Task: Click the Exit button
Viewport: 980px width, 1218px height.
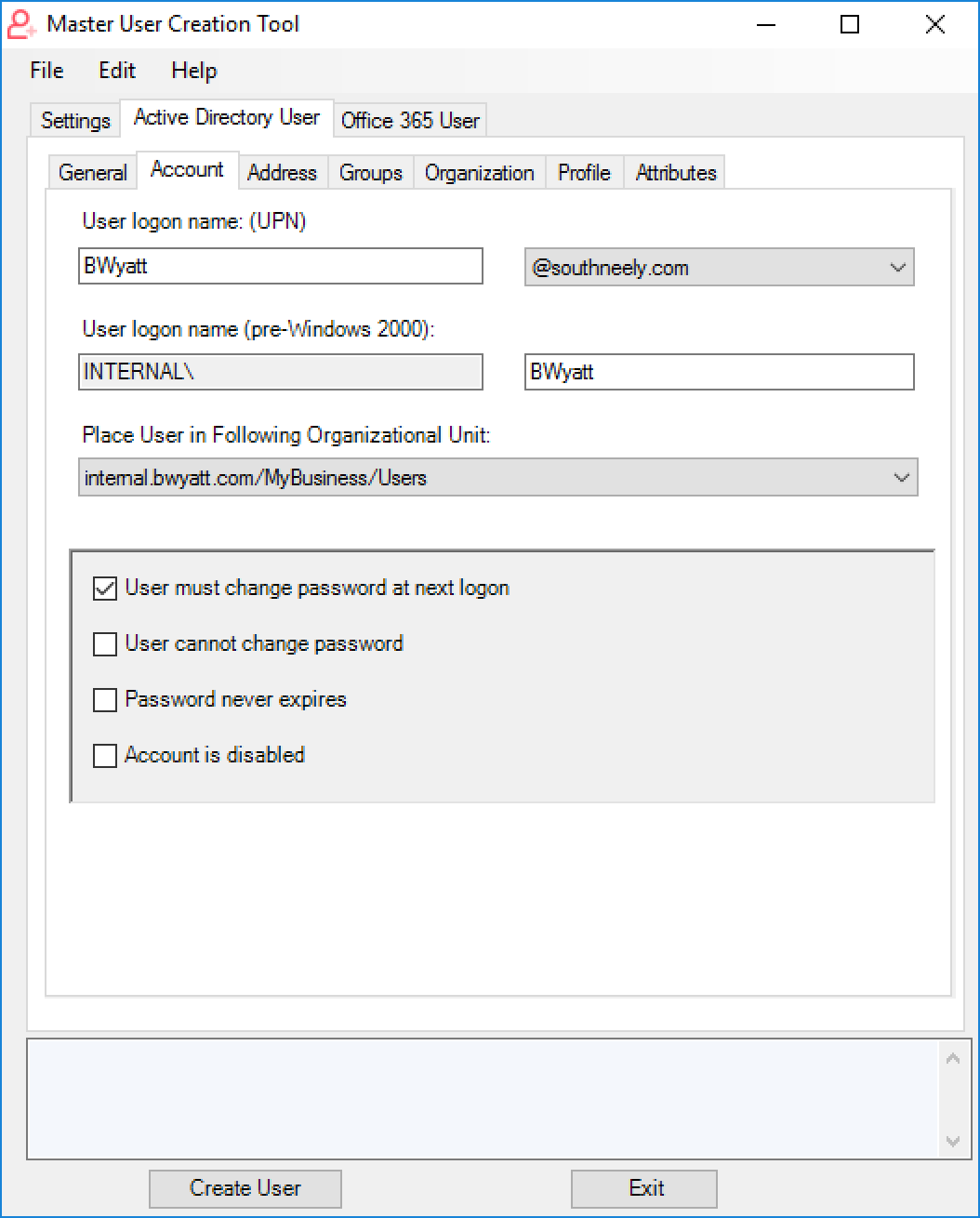Action: tap(644, 1188)
